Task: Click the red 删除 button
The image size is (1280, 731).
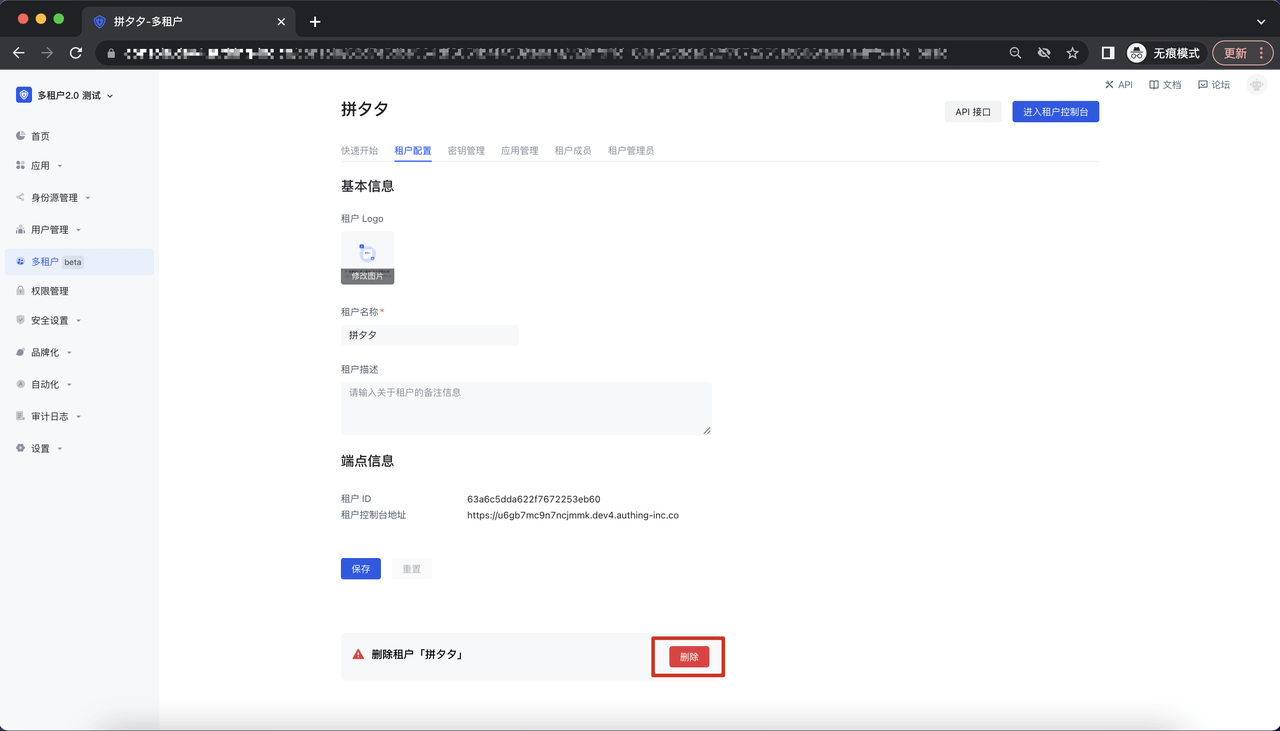Action: click(x=689, y=657)
